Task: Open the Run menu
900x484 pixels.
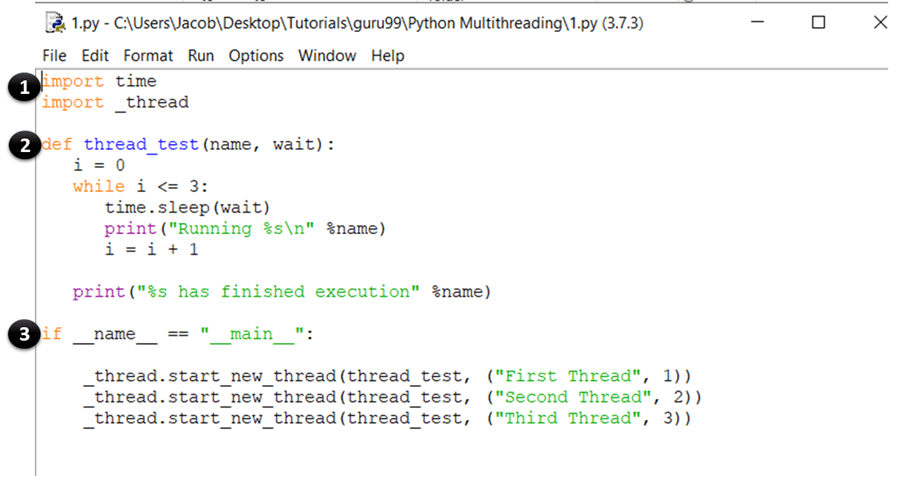Action: [201, 56]
